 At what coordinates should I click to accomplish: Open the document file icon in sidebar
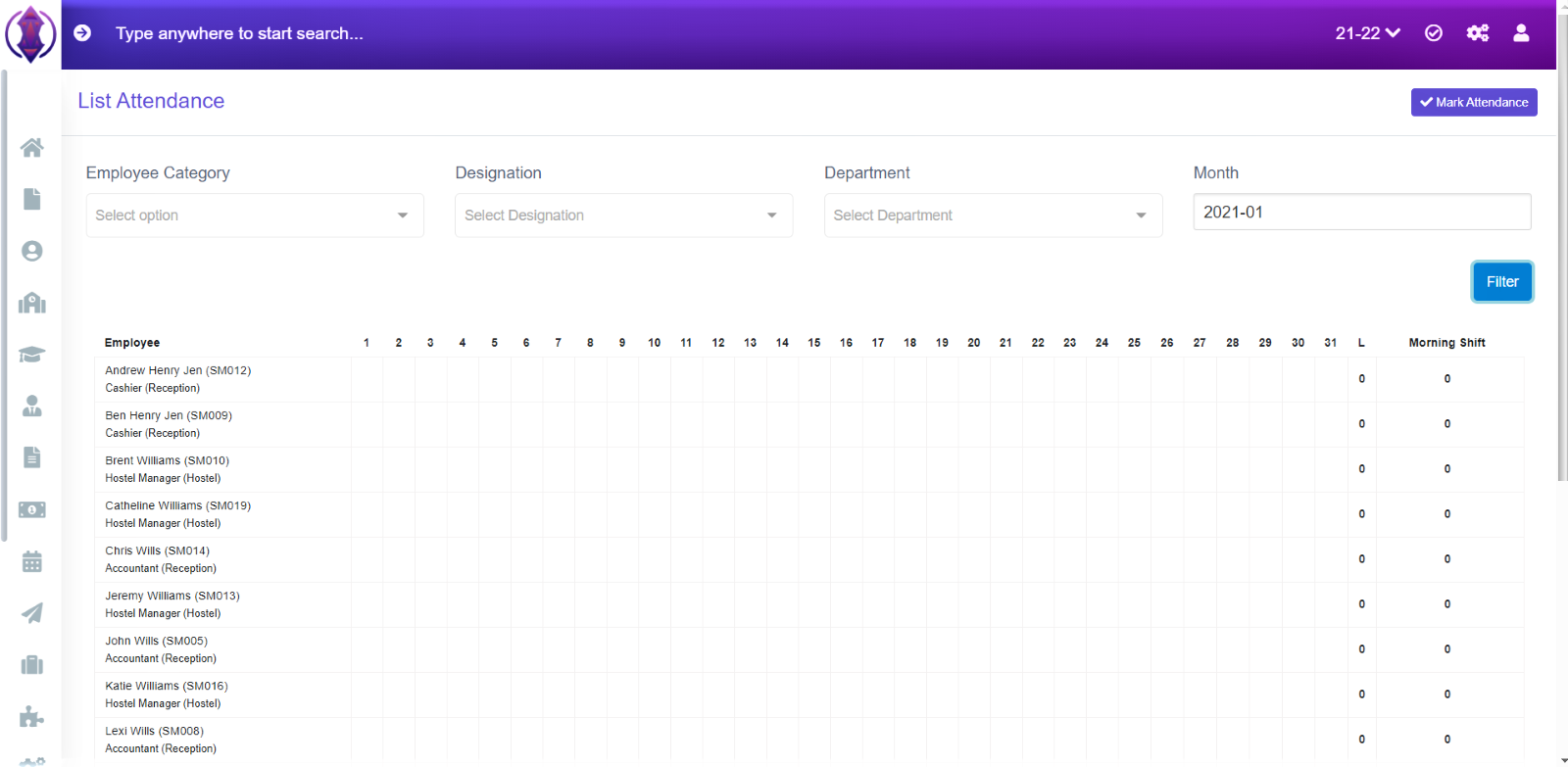(32, 199)
